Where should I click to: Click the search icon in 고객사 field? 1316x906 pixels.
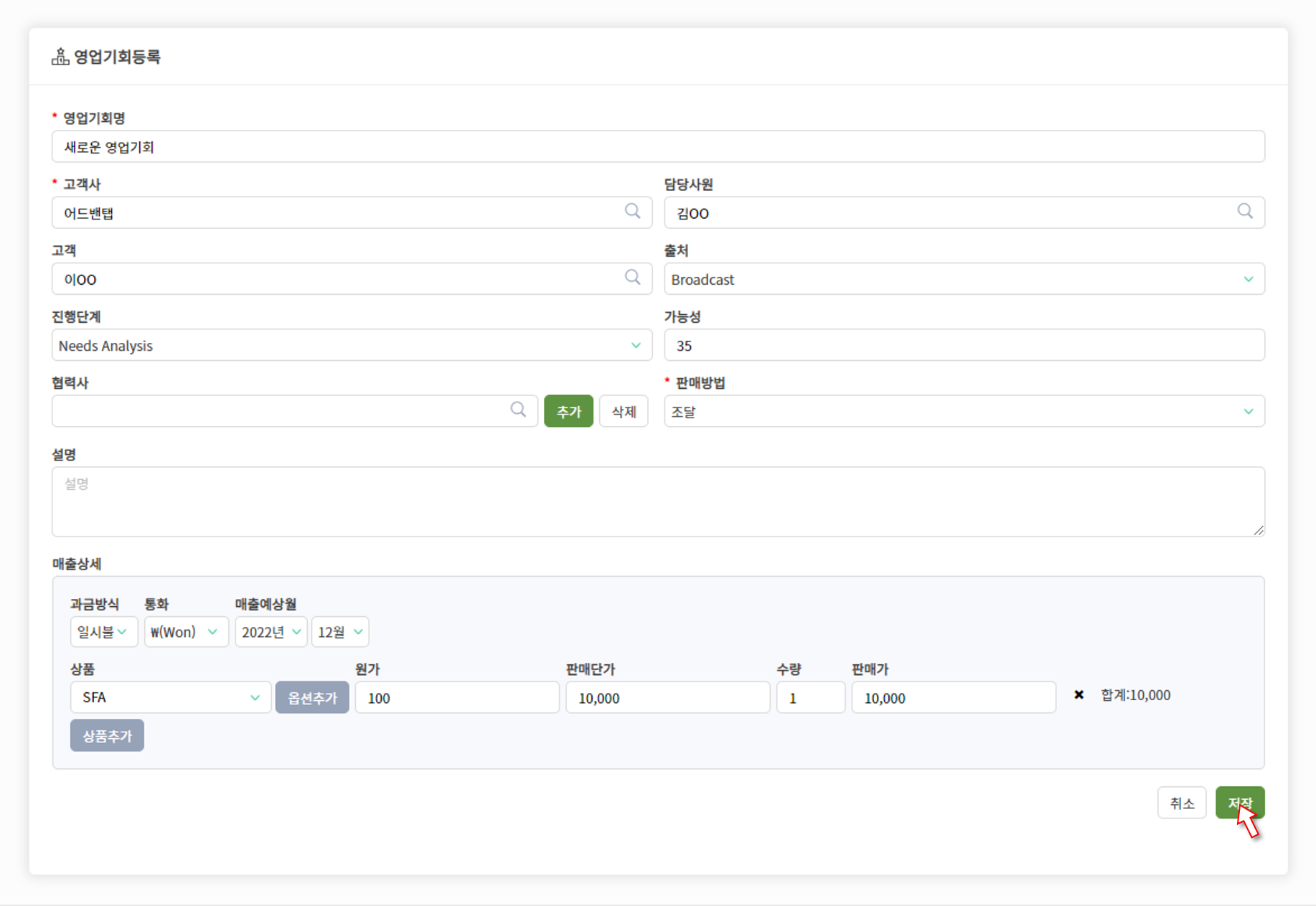click(632, 212)
